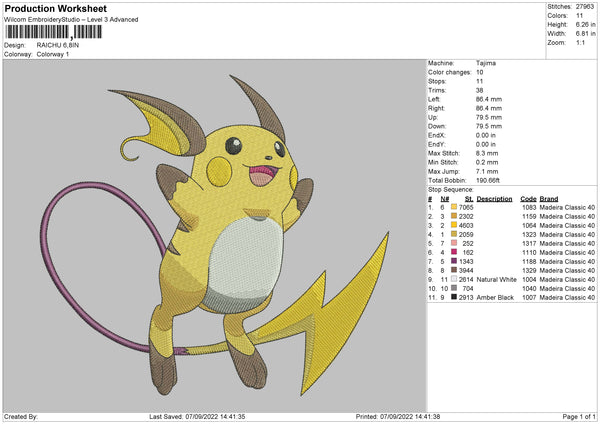Click the Max Jump value '7.1 mm'
This screenshot has height=424, width=600.
pyautogui.click(x=487, y=171)
